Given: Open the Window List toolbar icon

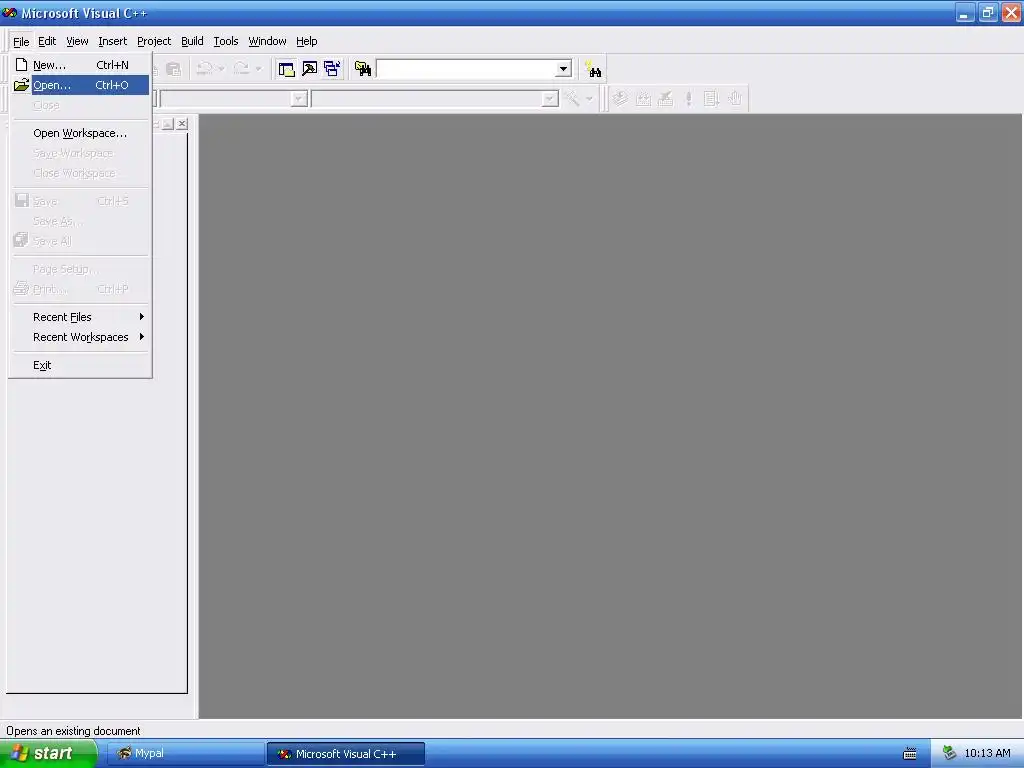Looking at the screenshot, I should [x=332, y=69].
